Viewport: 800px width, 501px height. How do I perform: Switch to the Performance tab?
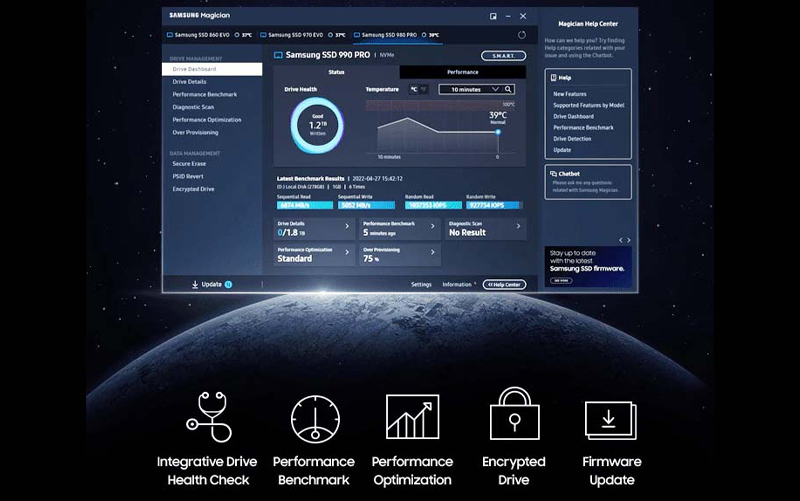[x=462, y=72]
